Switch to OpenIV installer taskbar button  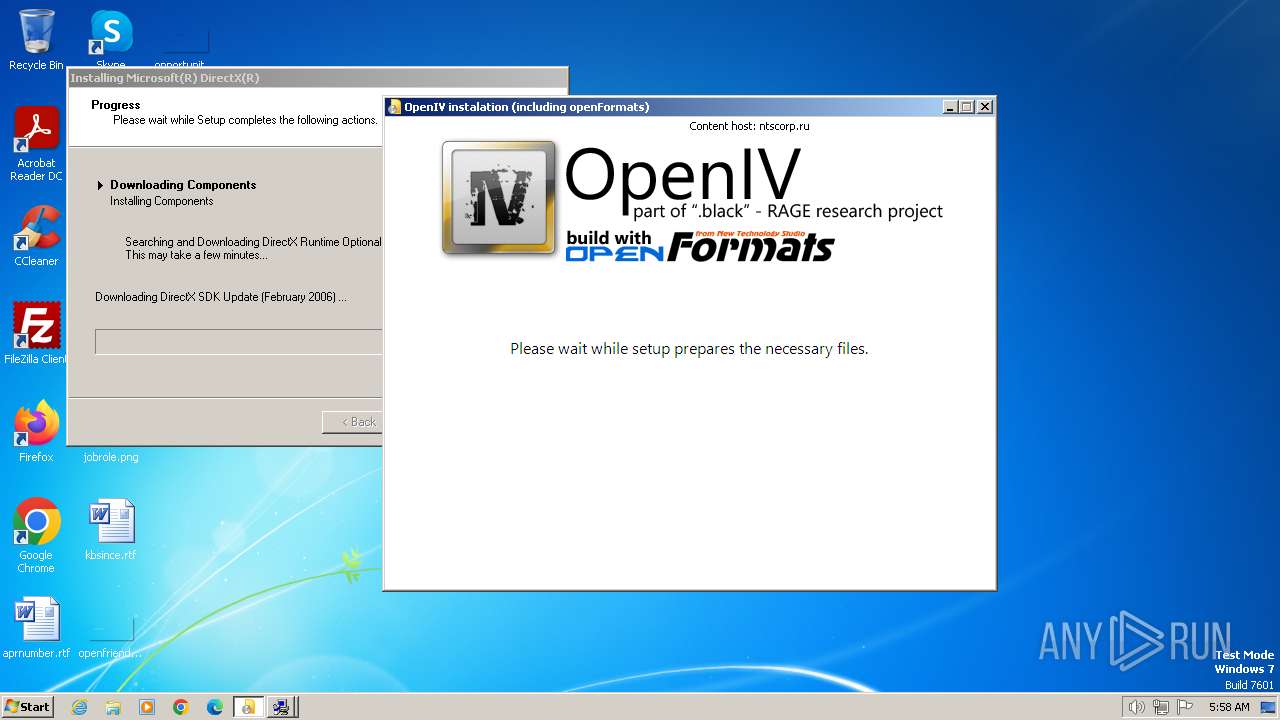tap(247, 707)
